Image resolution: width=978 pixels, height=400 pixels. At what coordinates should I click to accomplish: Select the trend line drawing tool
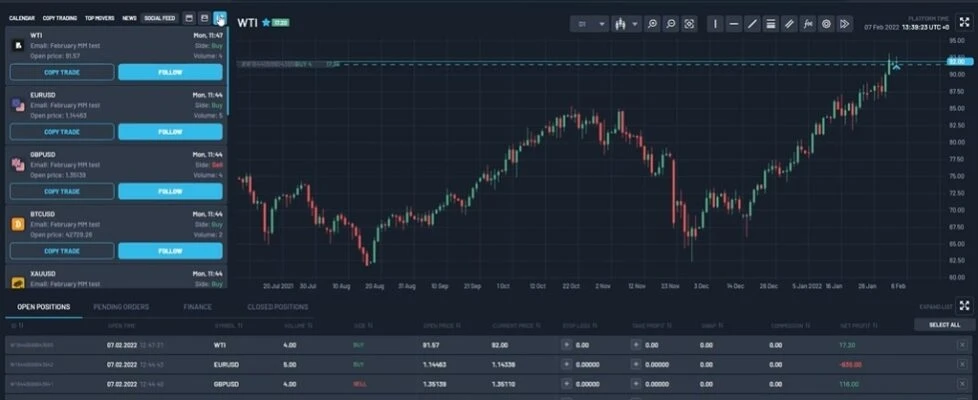pos(752,24)
